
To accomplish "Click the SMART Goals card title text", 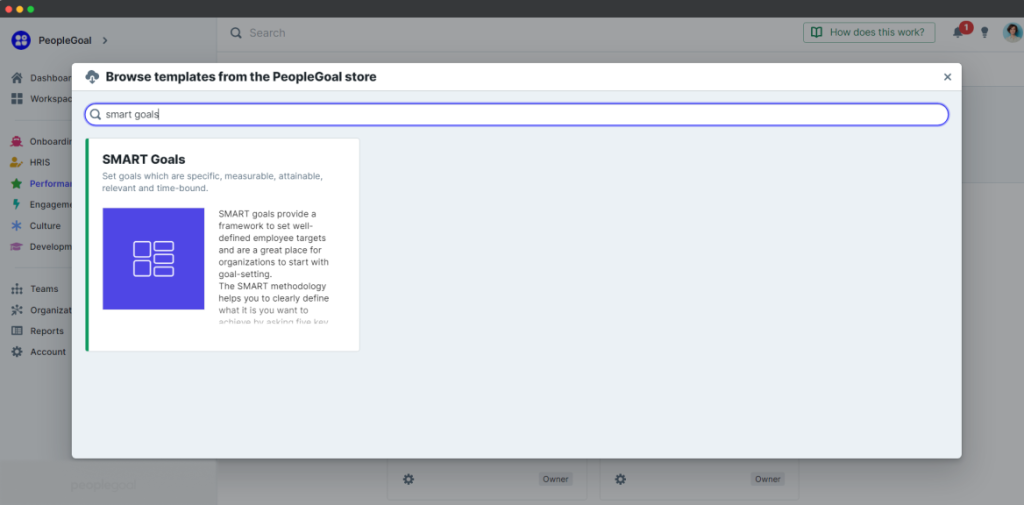I will coord(144,159).
